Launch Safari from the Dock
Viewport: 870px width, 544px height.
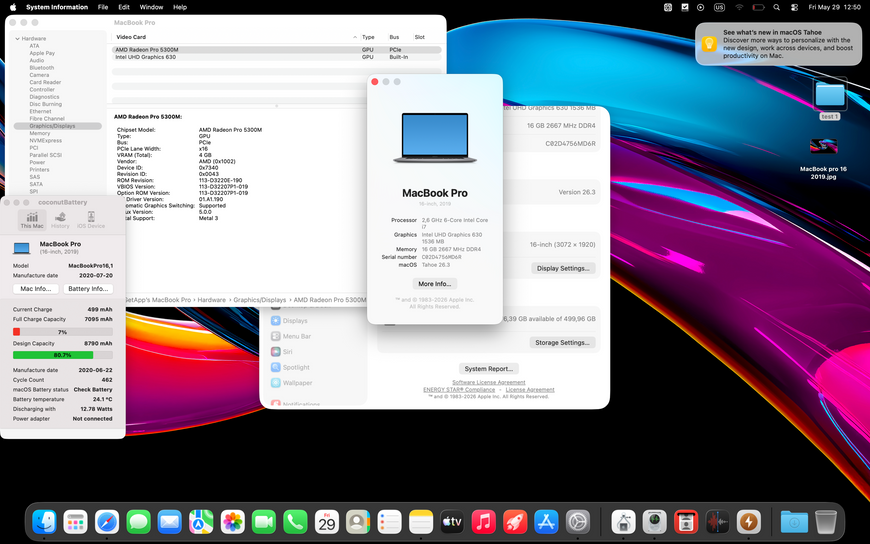click(x=107, y=522)
